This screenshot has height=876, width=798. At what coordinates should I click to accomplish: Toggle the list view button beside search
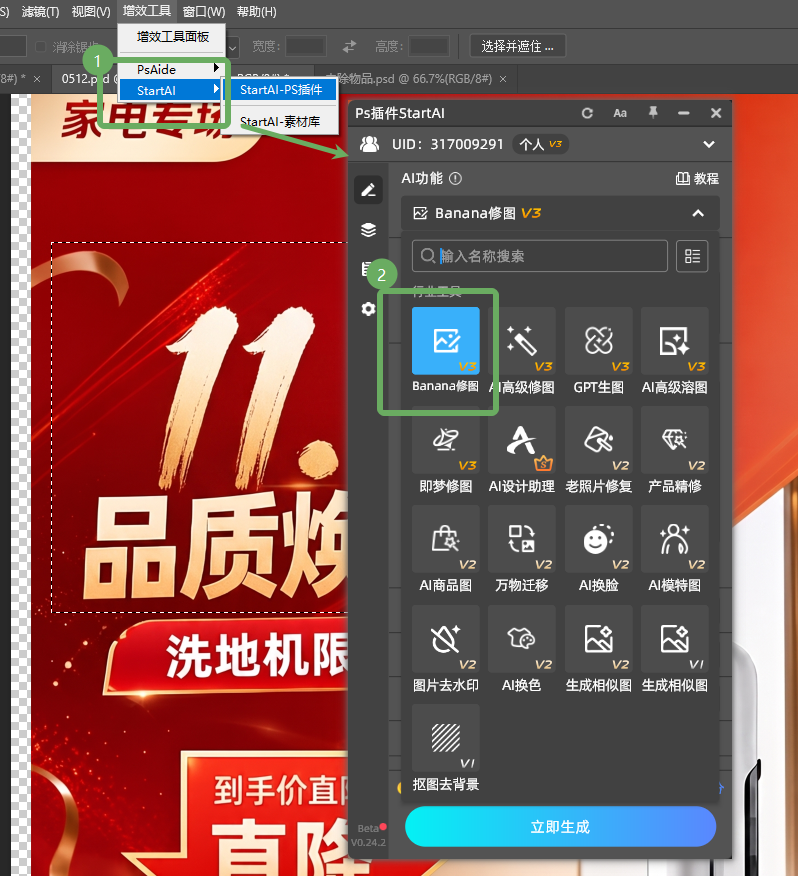click(x=692, y=256)
